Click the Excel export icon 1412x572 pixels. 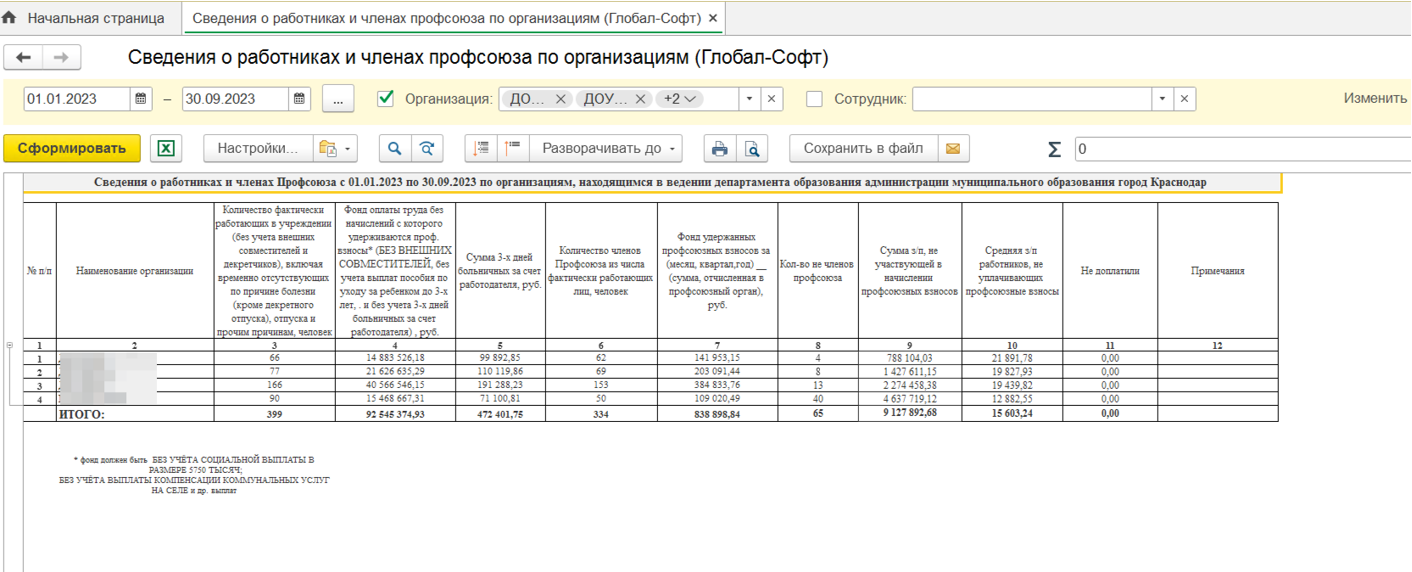(x=166, y=148)
